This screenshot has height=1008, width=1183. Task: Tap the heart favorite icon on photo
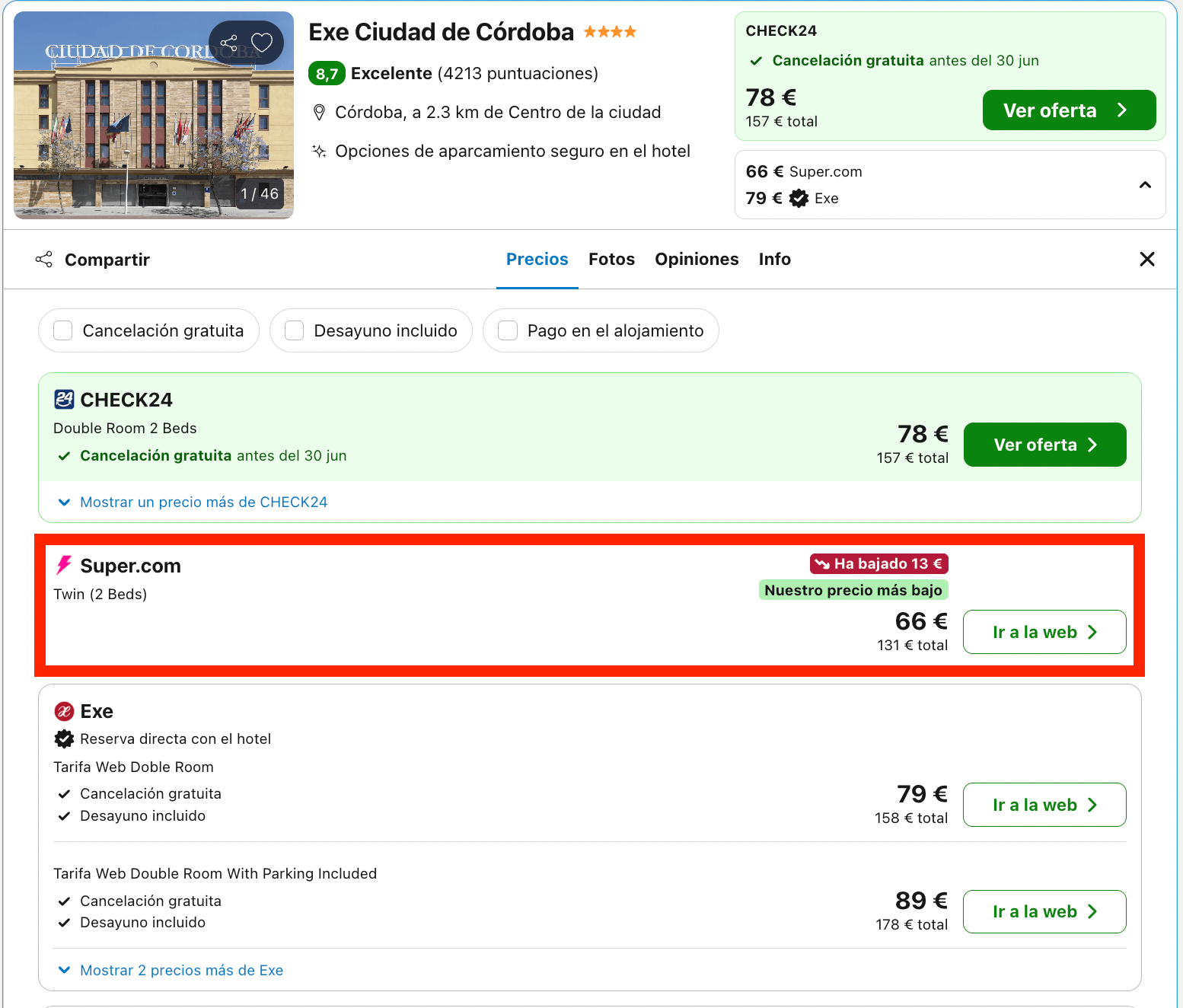262,43
